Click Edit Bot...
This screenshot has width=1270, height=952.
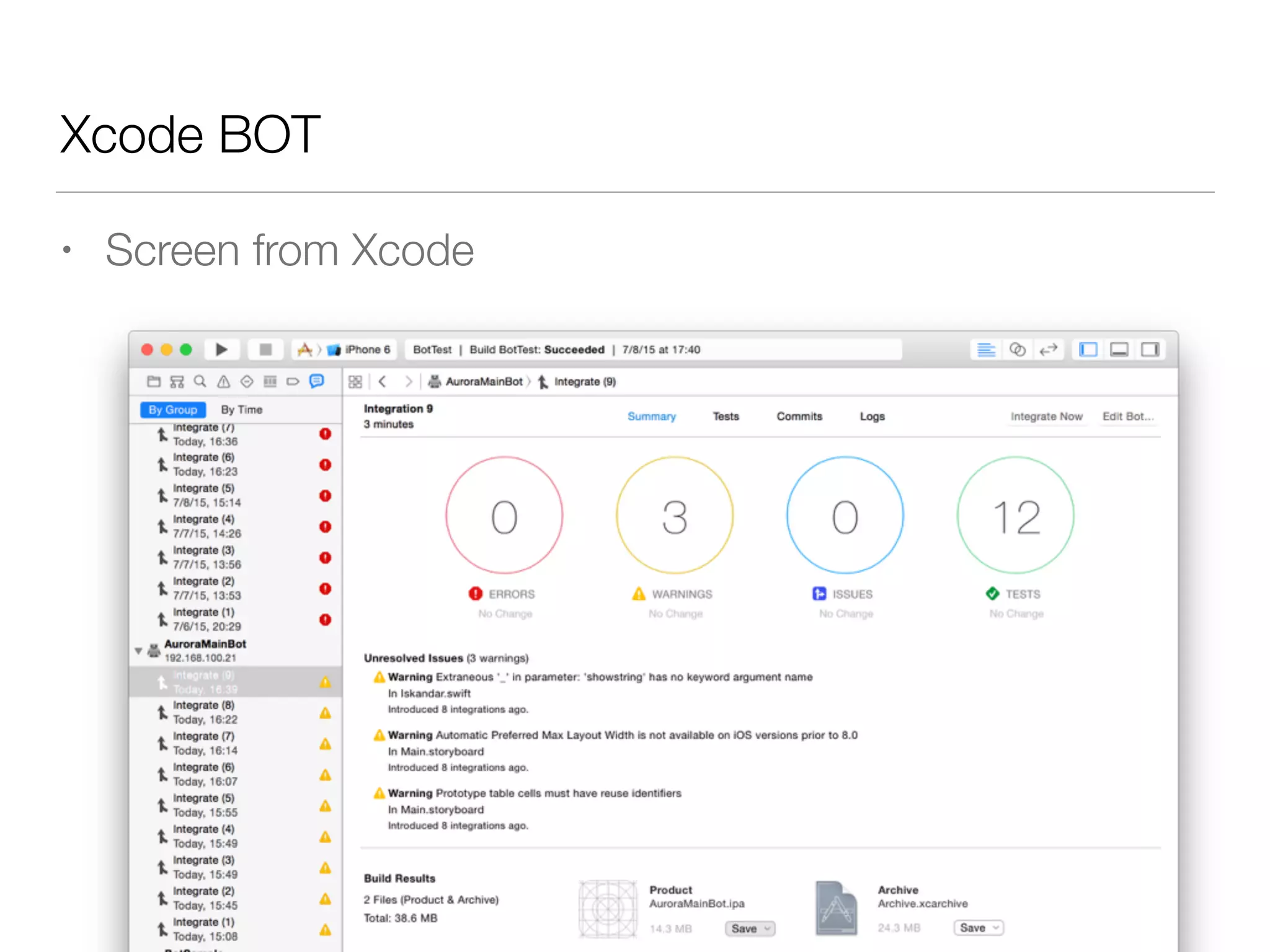[1127, 416]
